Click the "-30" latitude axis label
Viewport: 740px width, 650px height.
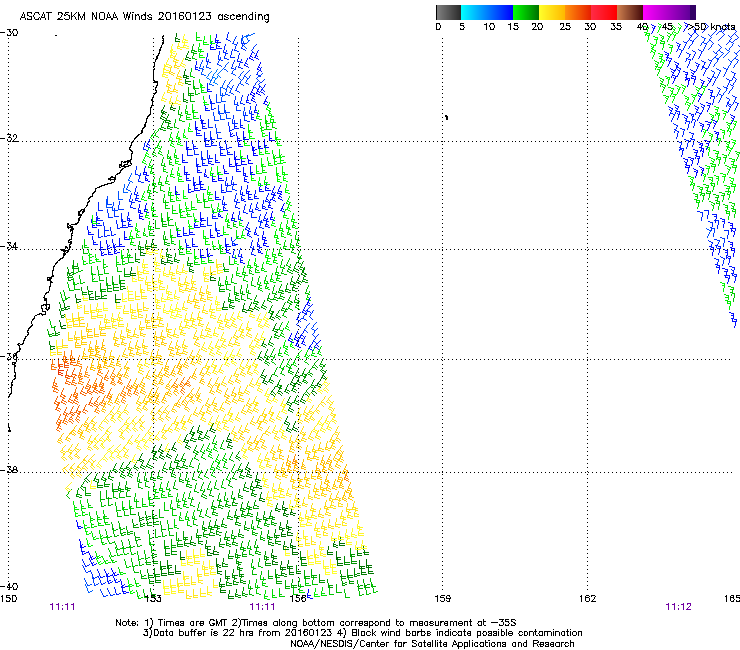9,33
